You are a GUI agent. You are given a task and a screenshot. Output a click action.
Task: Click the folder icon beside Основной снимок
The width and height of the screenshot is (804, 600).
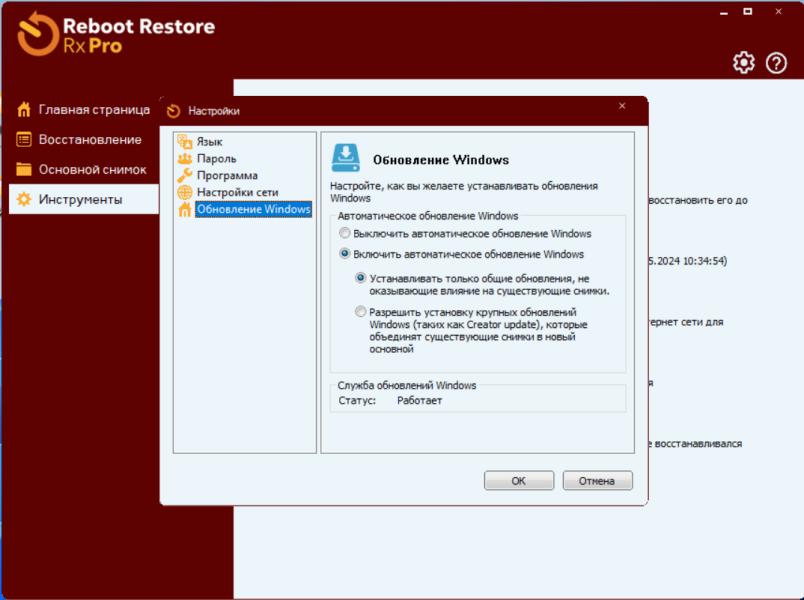(x=24, y=169)
